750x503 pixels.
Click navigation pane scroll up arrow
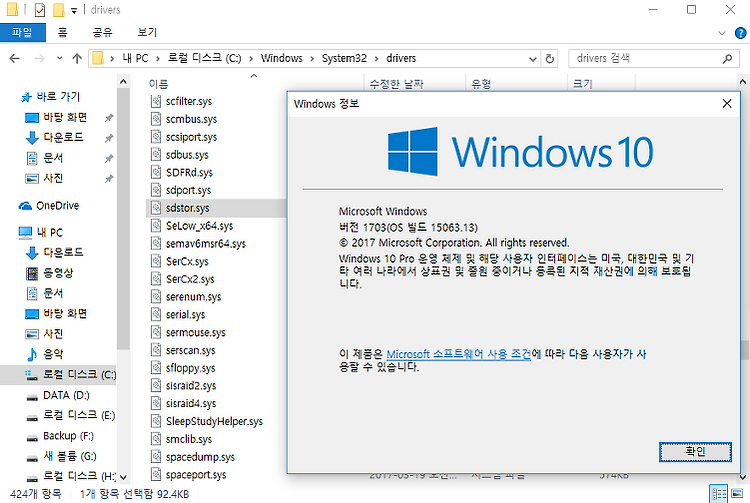pos(123,82)
